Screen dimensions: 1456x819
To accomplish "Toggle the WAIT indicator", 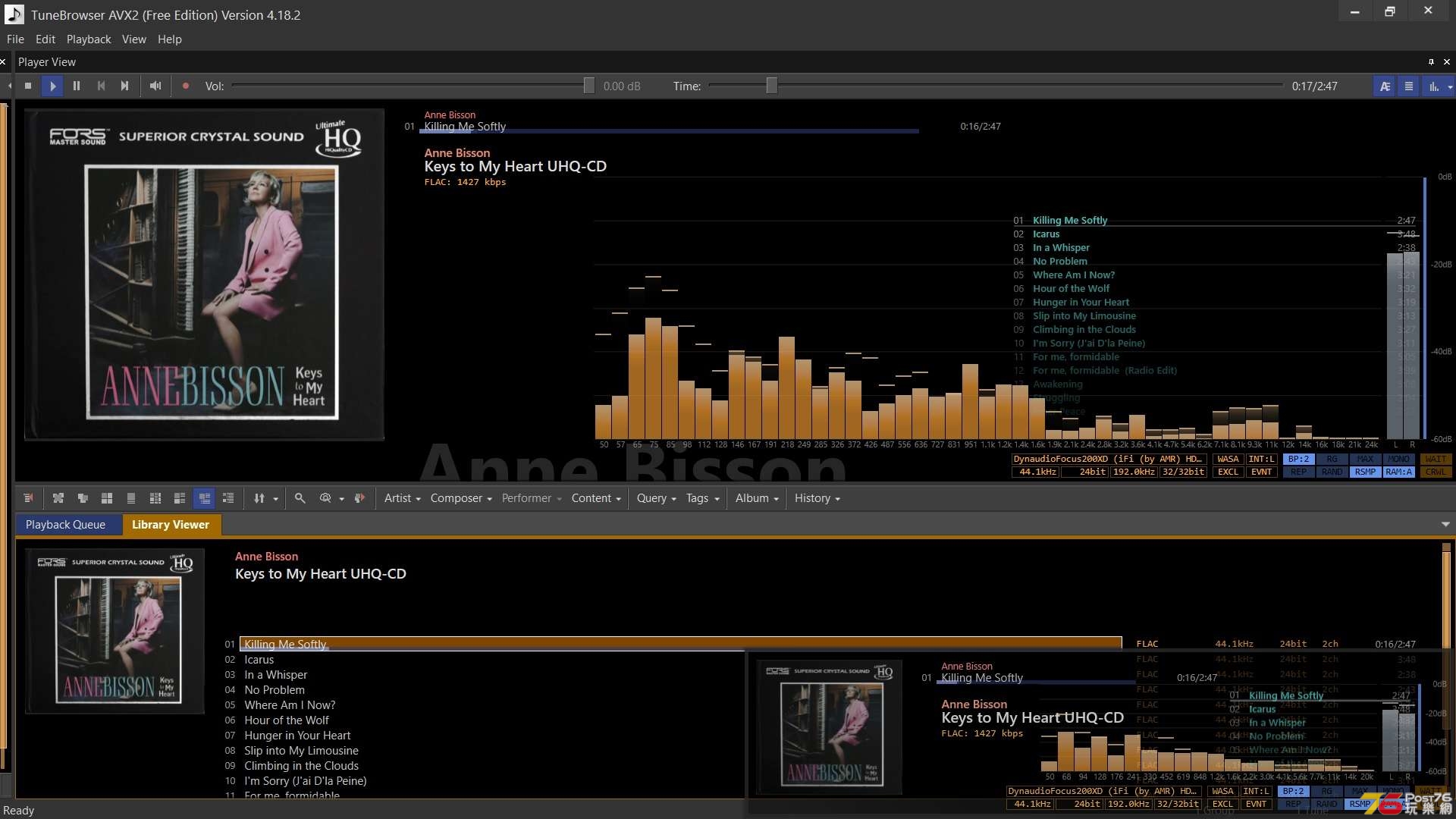I will click(x=1436, y=460).
